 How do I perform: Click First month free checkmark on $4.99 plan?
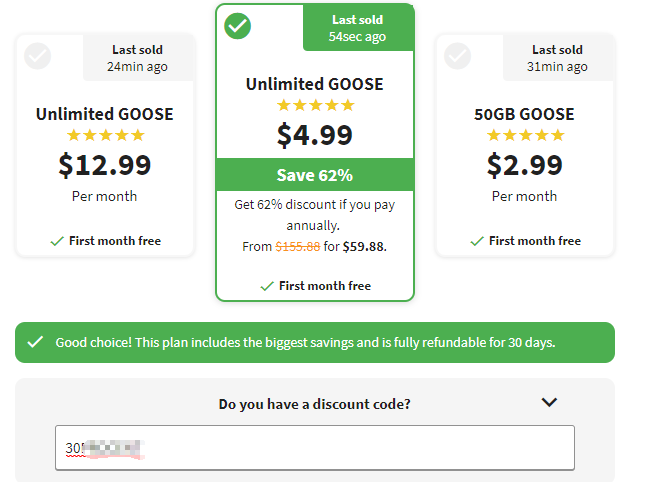coord(267,286)
